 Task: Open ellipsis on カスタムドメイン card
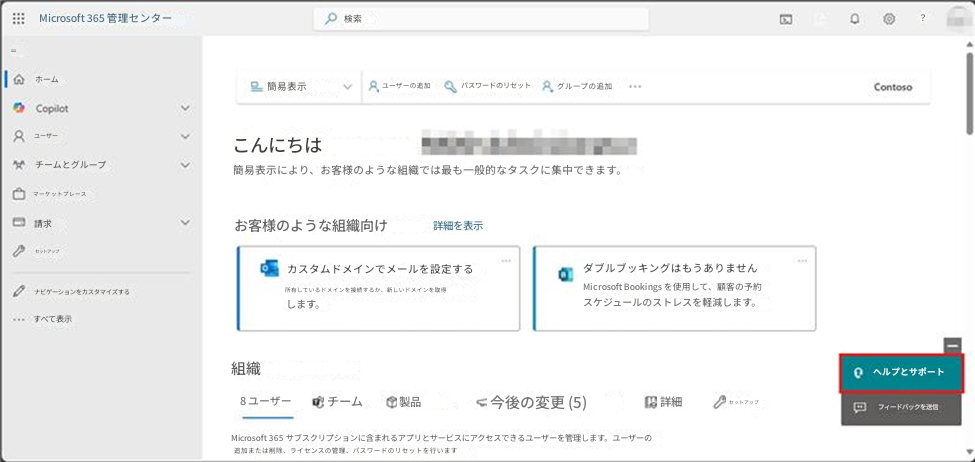[506, 261]
